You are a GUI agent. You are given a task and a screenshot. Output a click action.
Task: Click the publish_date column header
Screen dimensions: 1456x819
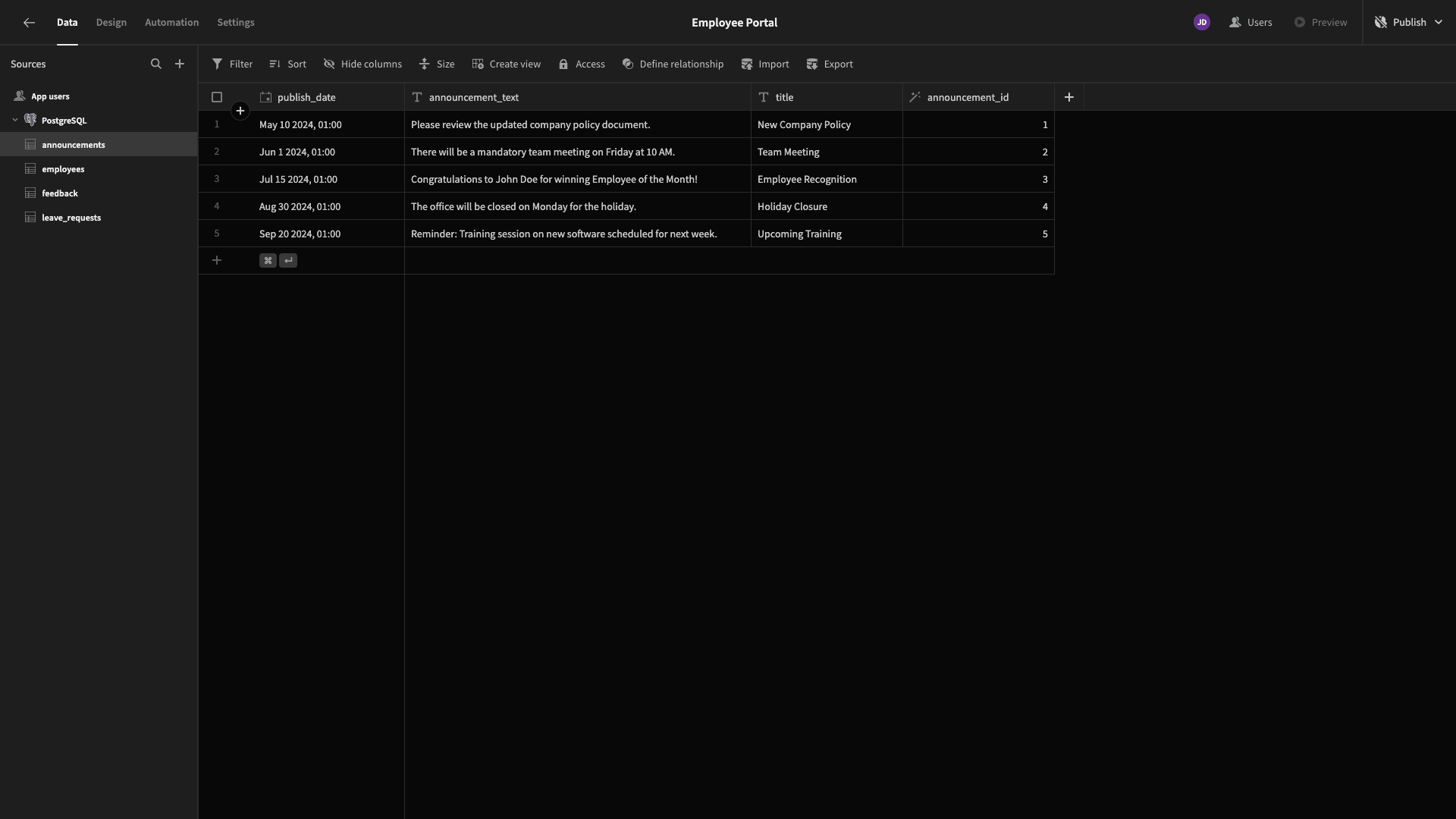tap(328, 97)
